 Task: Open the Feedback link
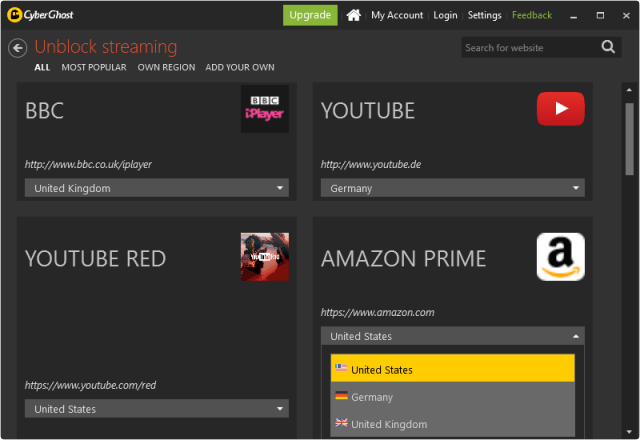click(x=532, y=15)
